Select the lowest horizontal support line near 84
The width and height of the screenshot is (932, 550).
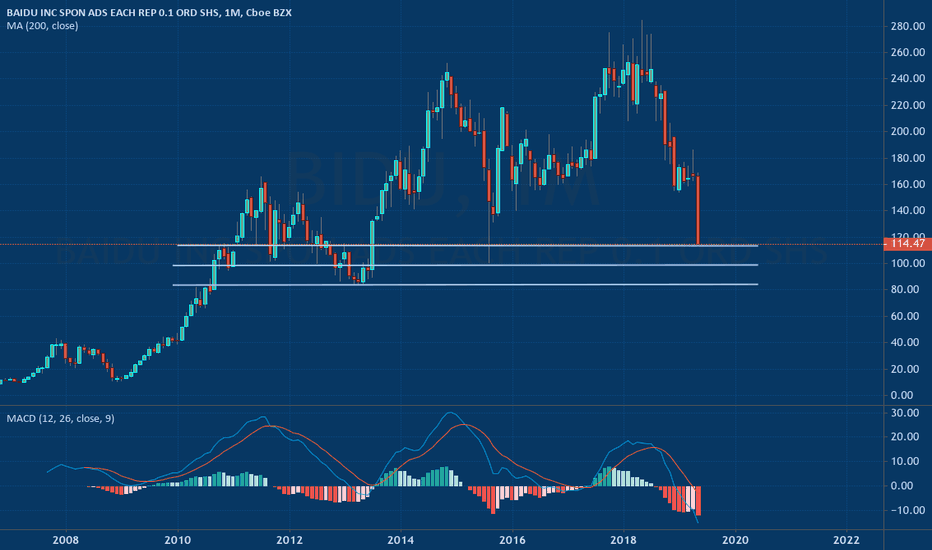coord(465,285)
